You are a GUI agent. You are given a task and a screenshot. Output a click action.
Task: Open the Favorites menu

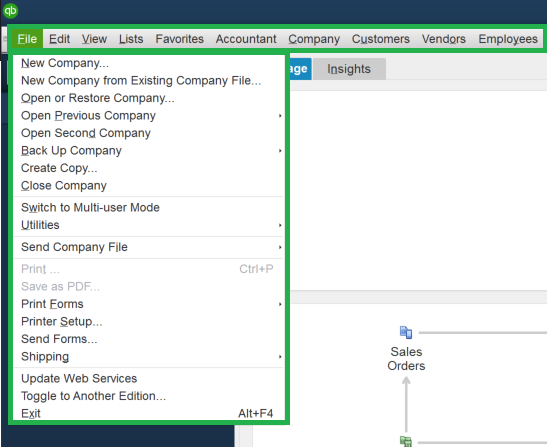179,39
